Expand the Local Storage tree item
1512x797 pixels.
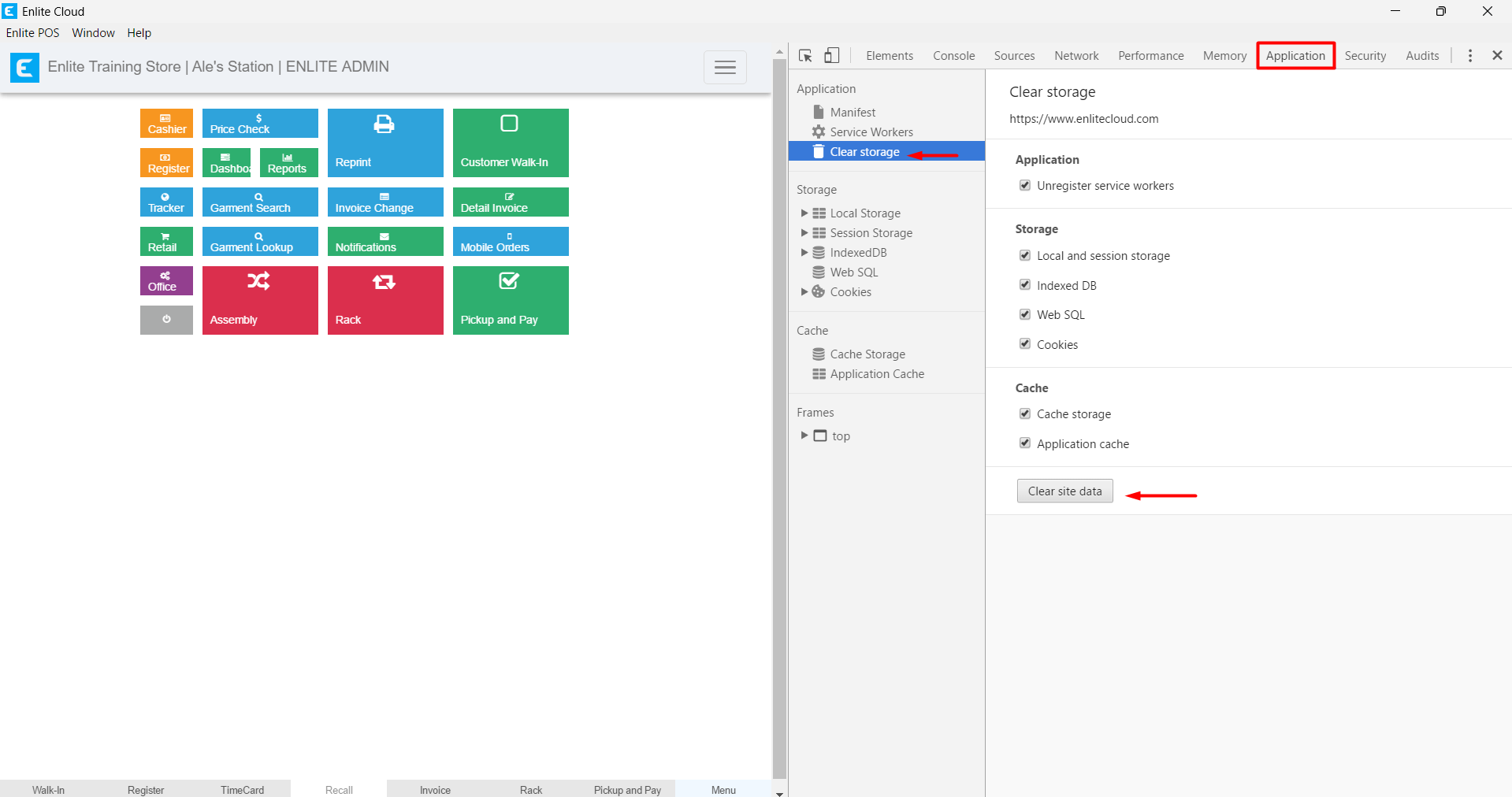coord(804,213)
